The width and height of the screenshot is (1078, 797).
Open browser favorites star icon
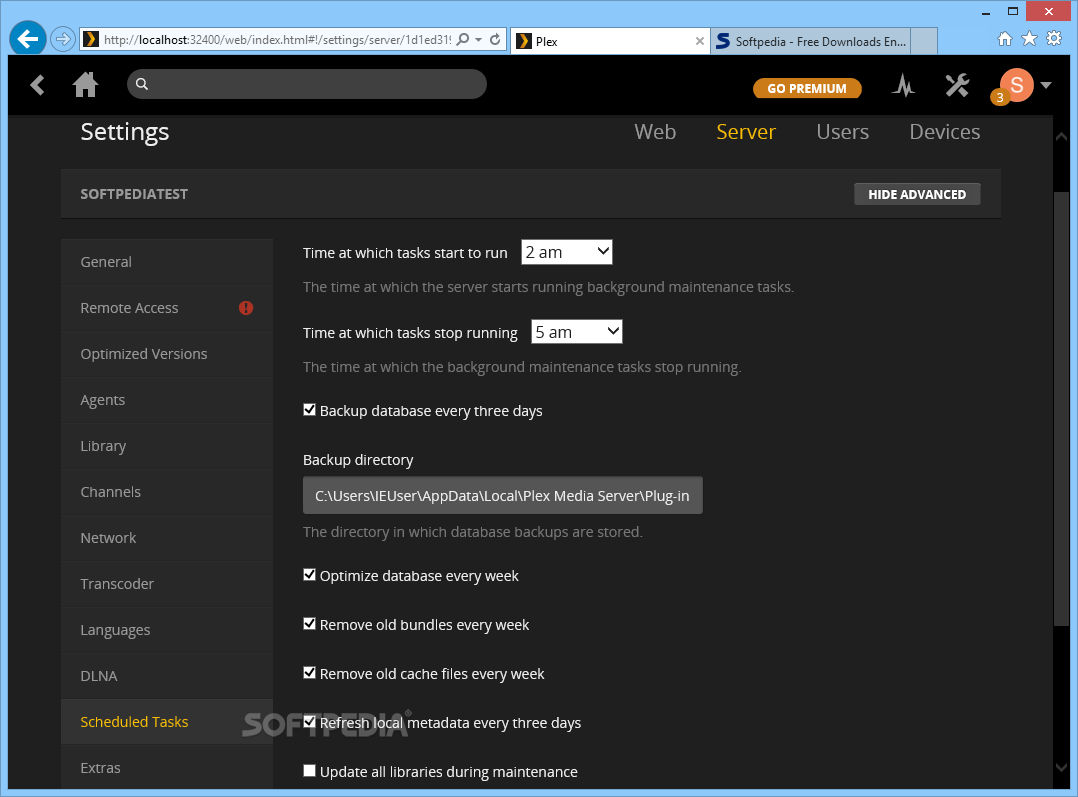click(1029, 39)
